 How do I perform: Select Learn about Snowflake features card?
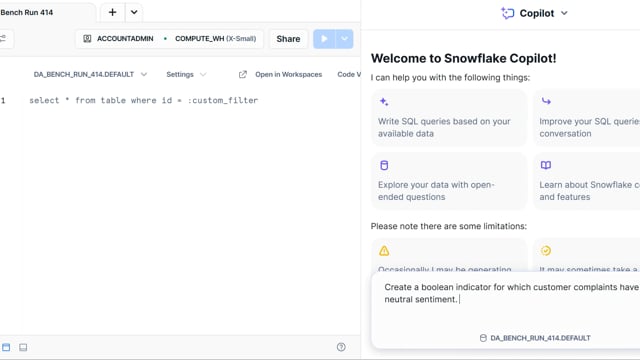tap(587, 181)
